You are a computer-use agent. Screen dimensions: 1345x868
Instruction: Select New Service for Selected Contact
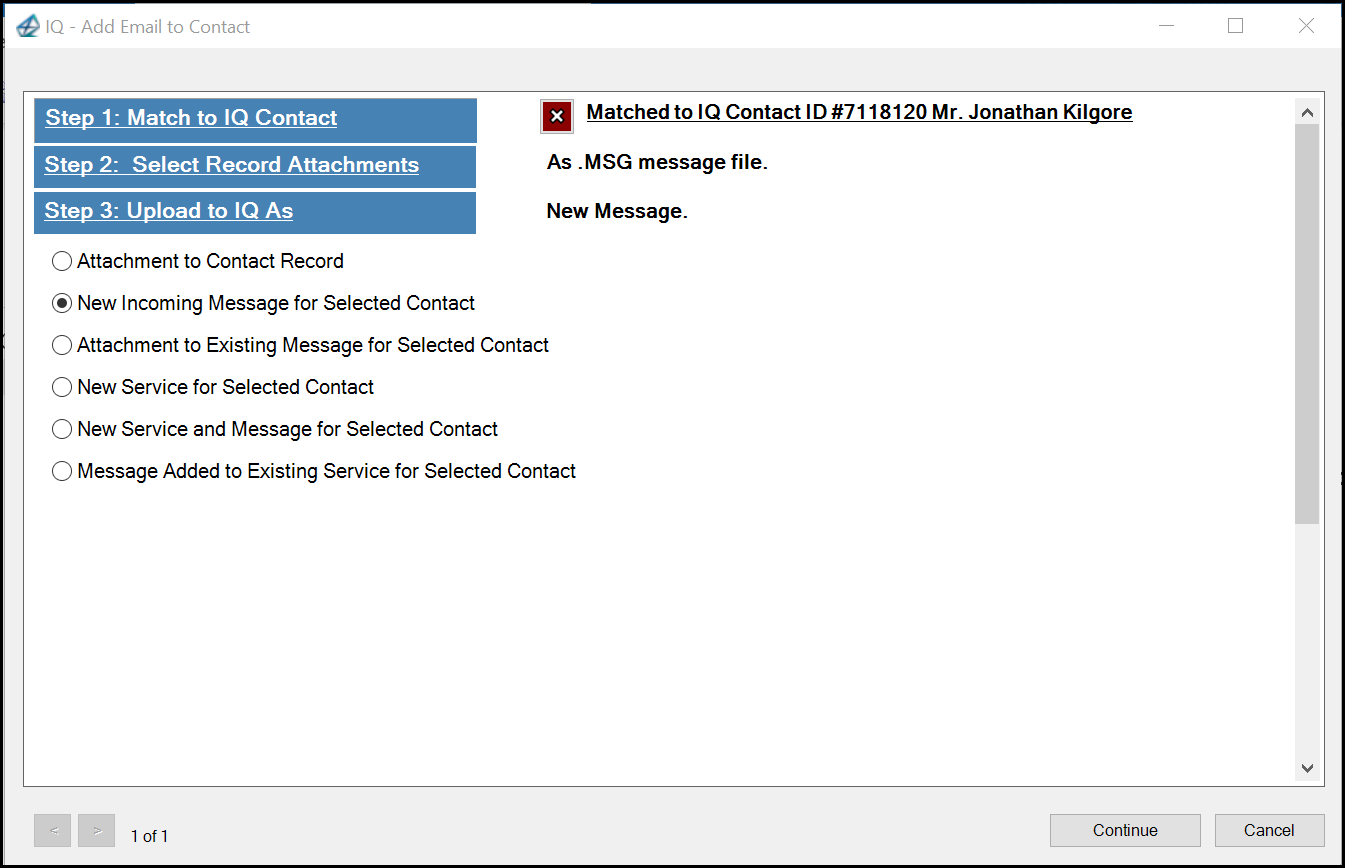213,387
